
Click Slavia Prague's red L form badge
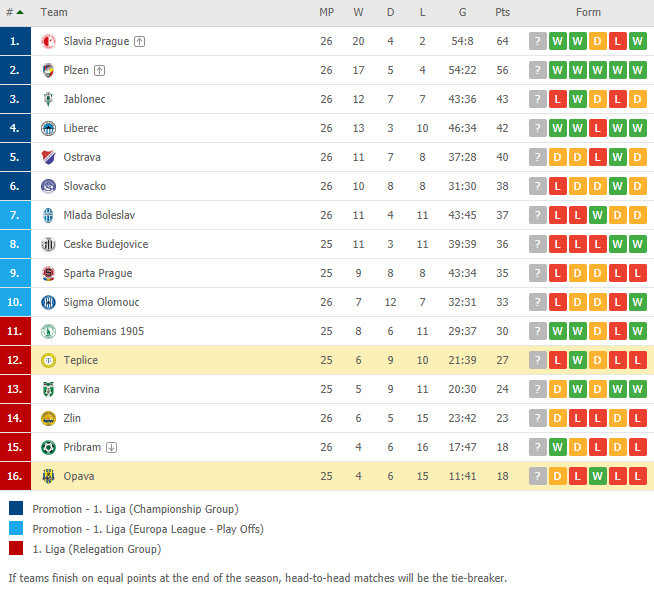tap(618, 41)
